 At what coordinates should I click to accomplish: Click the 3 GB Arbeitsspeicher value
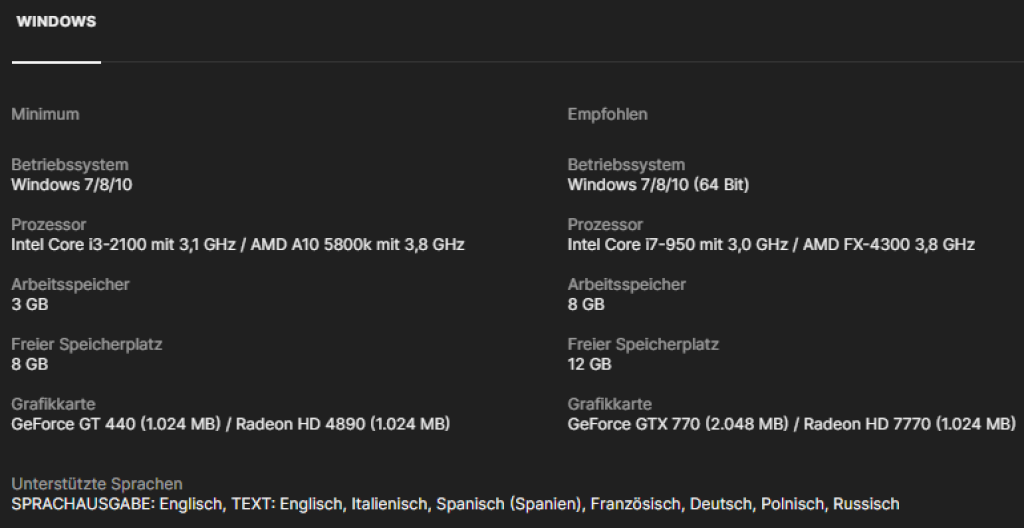point(30,304)
